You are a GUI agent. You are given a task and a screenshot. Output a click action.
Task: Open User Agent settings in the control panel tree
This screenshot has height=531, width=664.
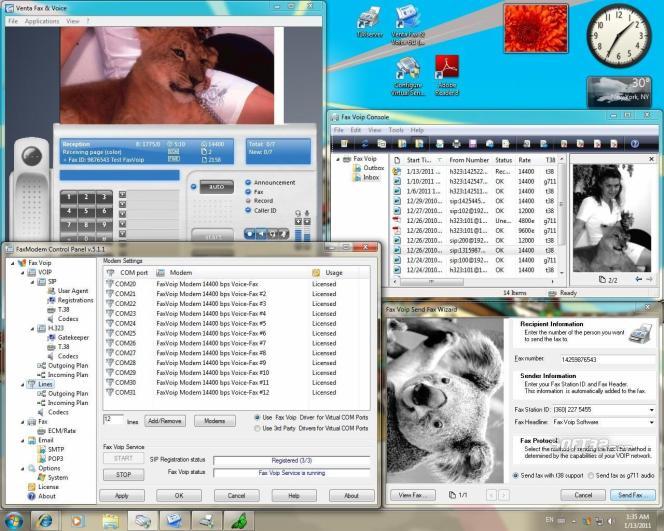point(73,291)
